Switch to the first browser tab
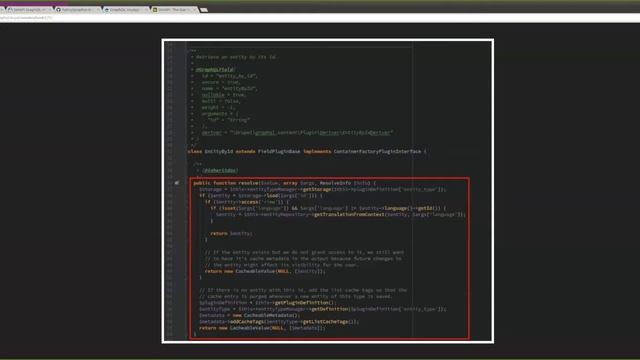The width and height of the screenshot is (640, 360). click(x=29, y=9)
